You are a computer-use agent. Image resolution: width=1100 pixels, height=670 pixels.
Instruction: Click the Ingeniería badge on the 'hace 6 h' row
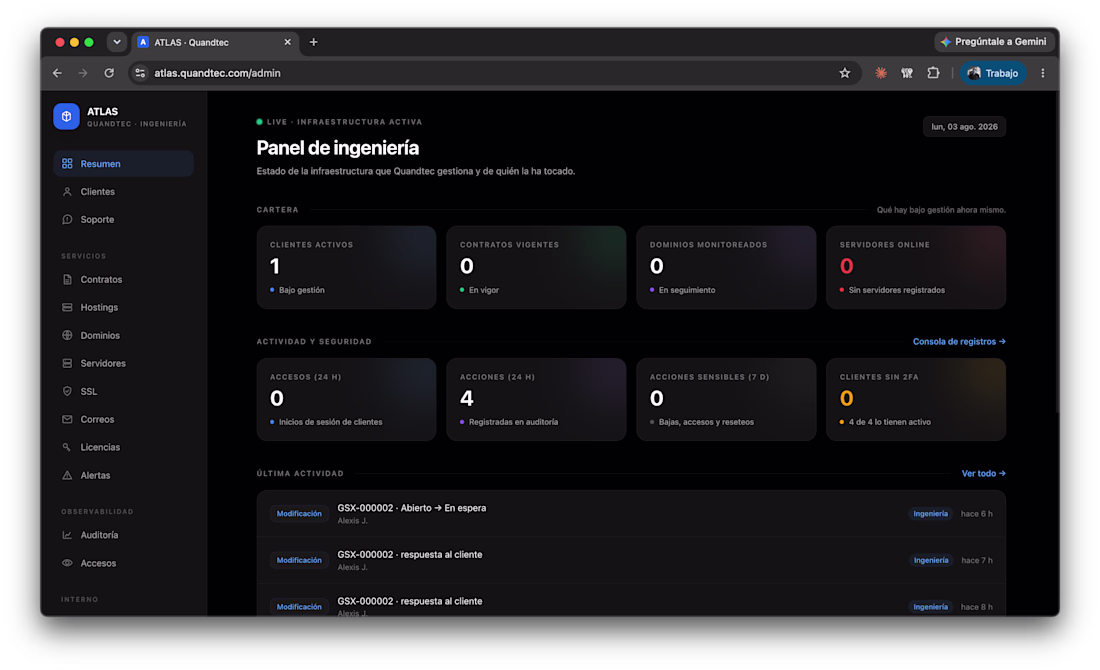click(930, 514)
